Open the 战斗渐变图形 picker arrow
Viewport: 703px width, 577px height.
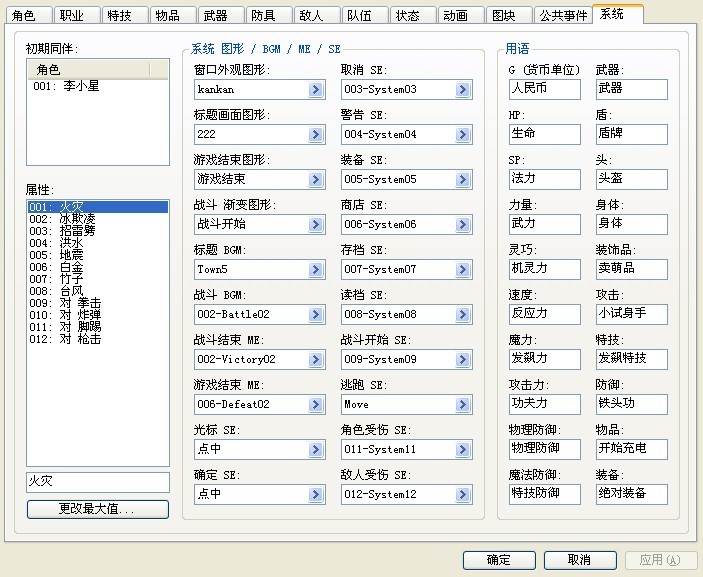[316, 224]
